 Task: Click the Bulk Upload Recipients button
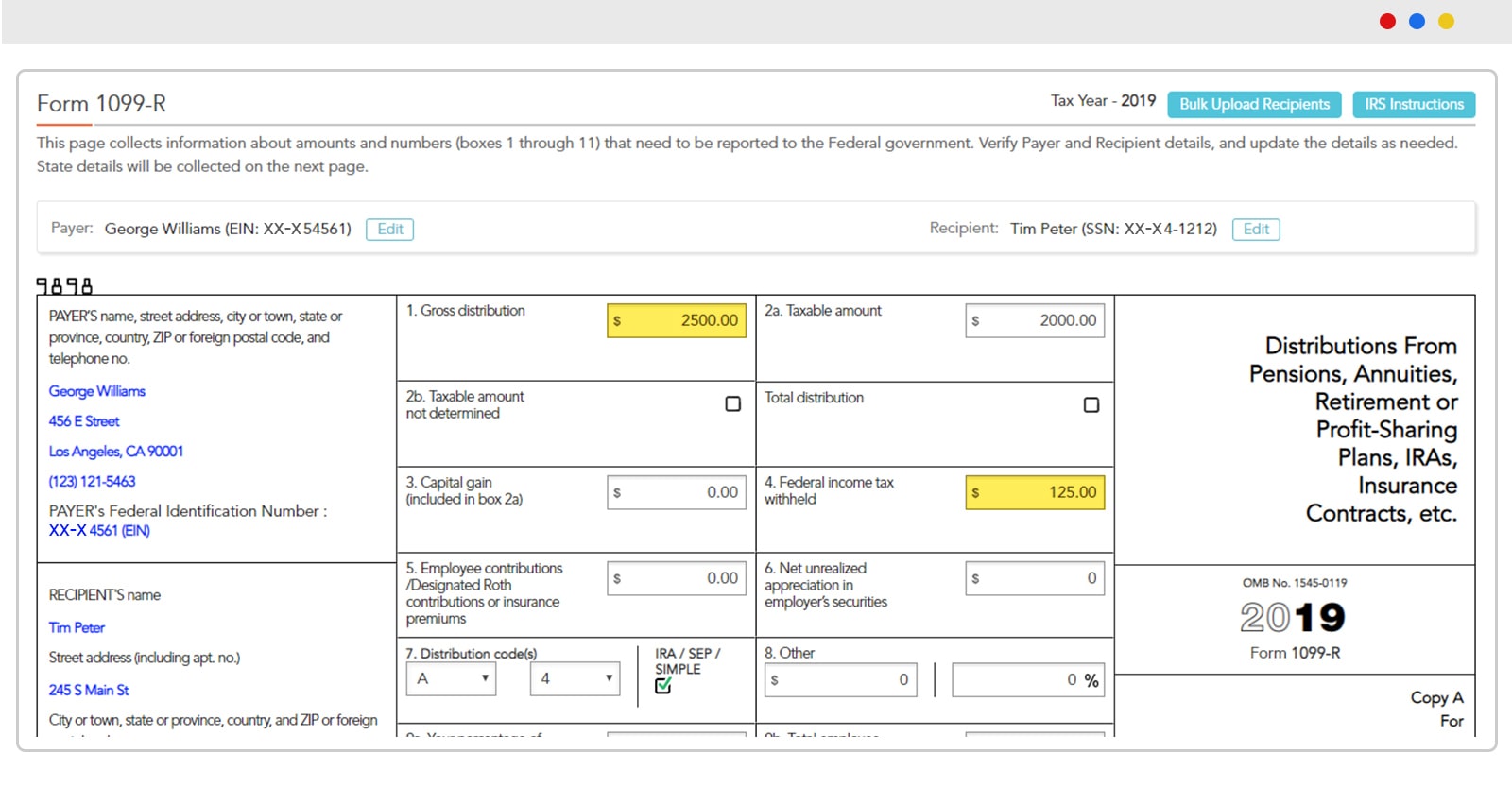1254,105
